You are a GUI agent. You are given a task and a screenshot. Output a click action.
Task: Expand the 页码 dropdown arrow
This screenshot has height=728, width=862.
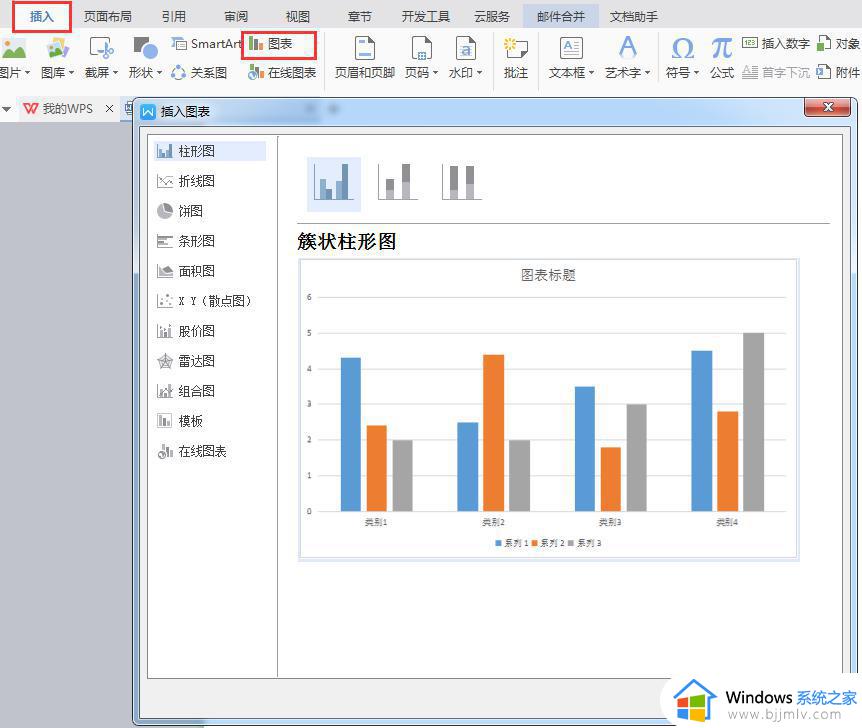pos(435,73)
